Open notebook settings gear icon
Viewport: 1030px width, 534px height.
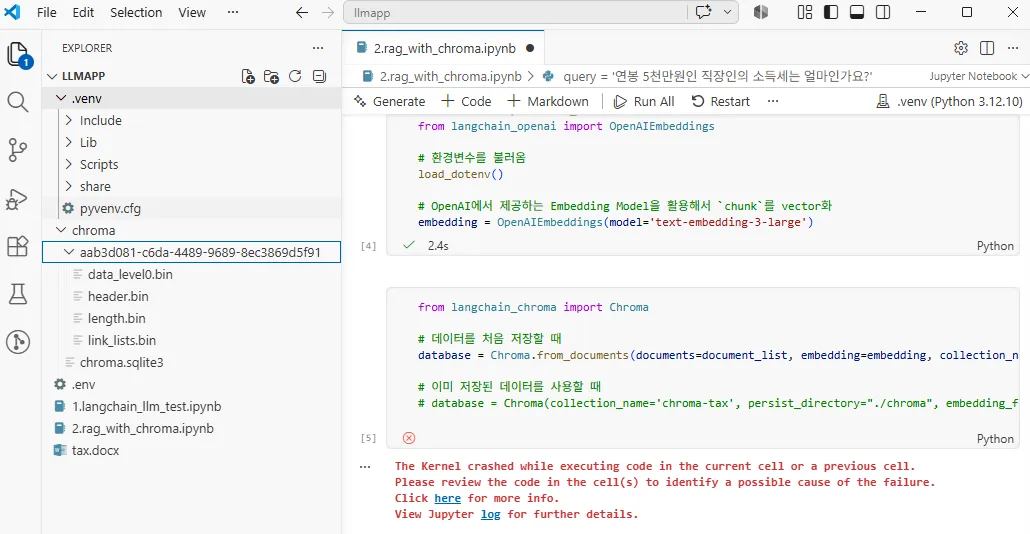point(960,48)
